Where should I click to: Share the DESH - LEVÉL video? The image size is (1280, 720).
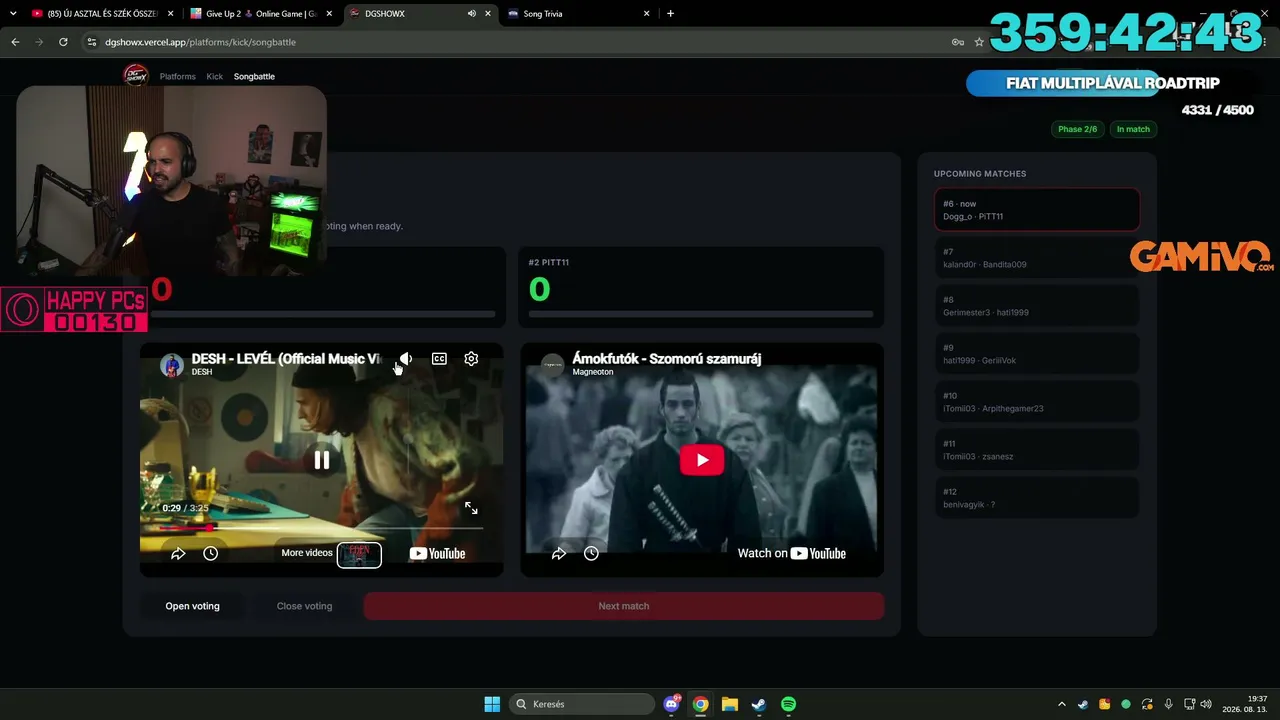pos(178,553)
